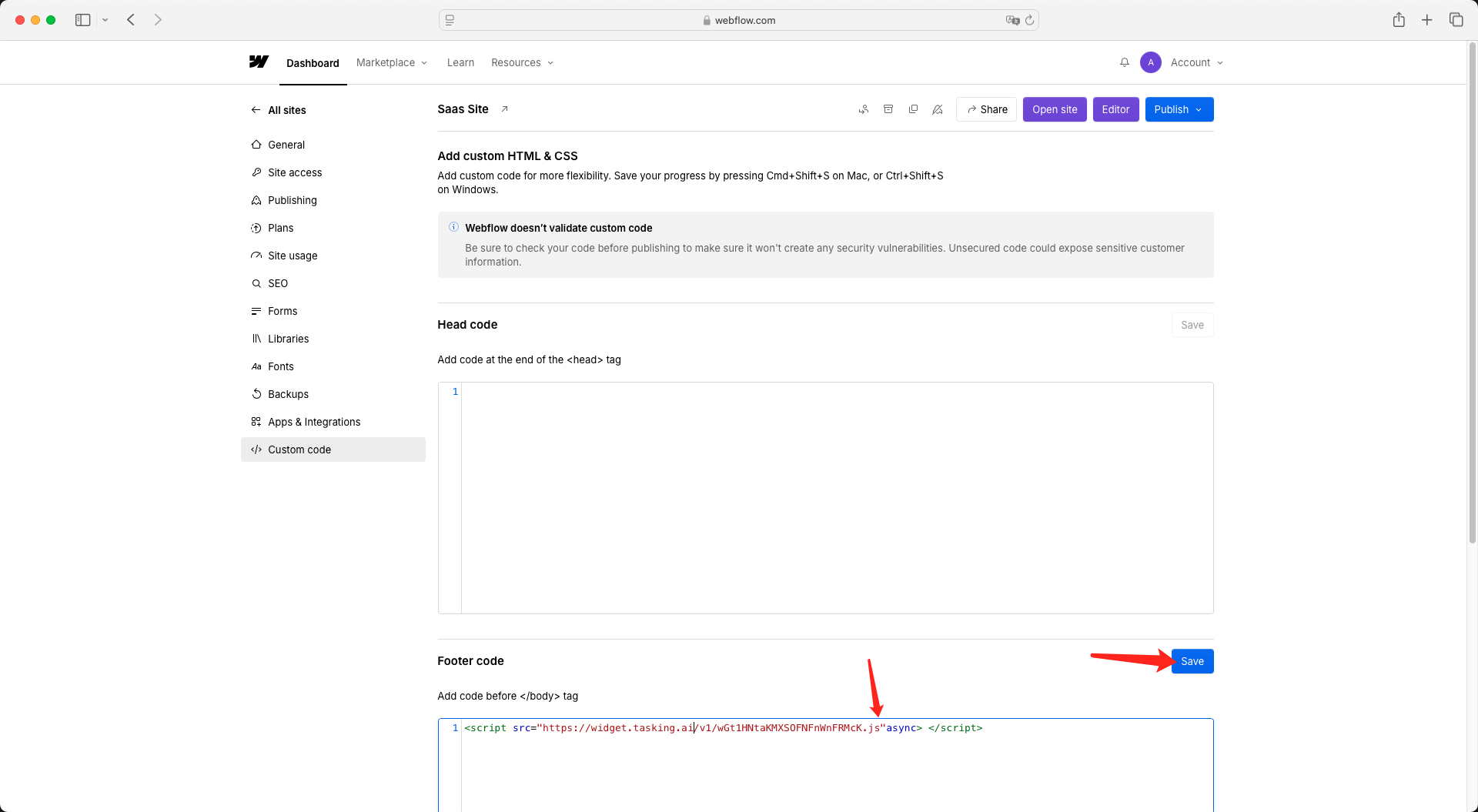Image resolution: width=1478 pixels, height=812 pixels.
Task: Expand the Account menu
Action: pyautogui.click(x=1197, y=62)
